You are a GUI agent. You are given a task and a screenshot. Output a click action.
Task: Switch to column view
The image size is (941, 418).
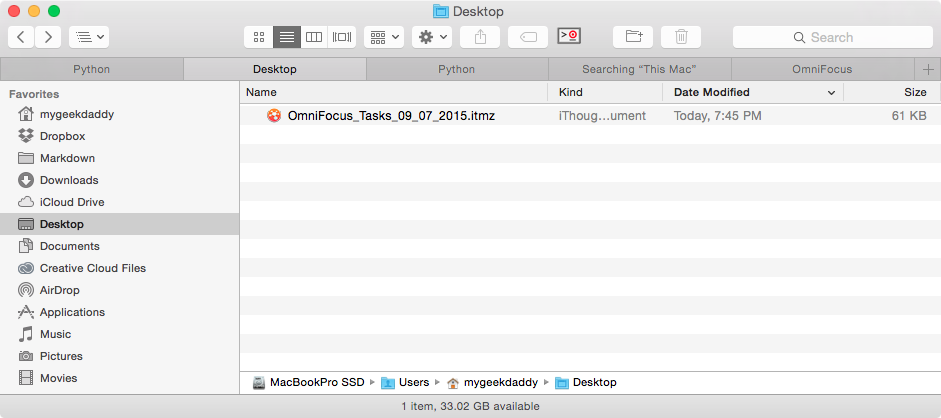[314, 37]
